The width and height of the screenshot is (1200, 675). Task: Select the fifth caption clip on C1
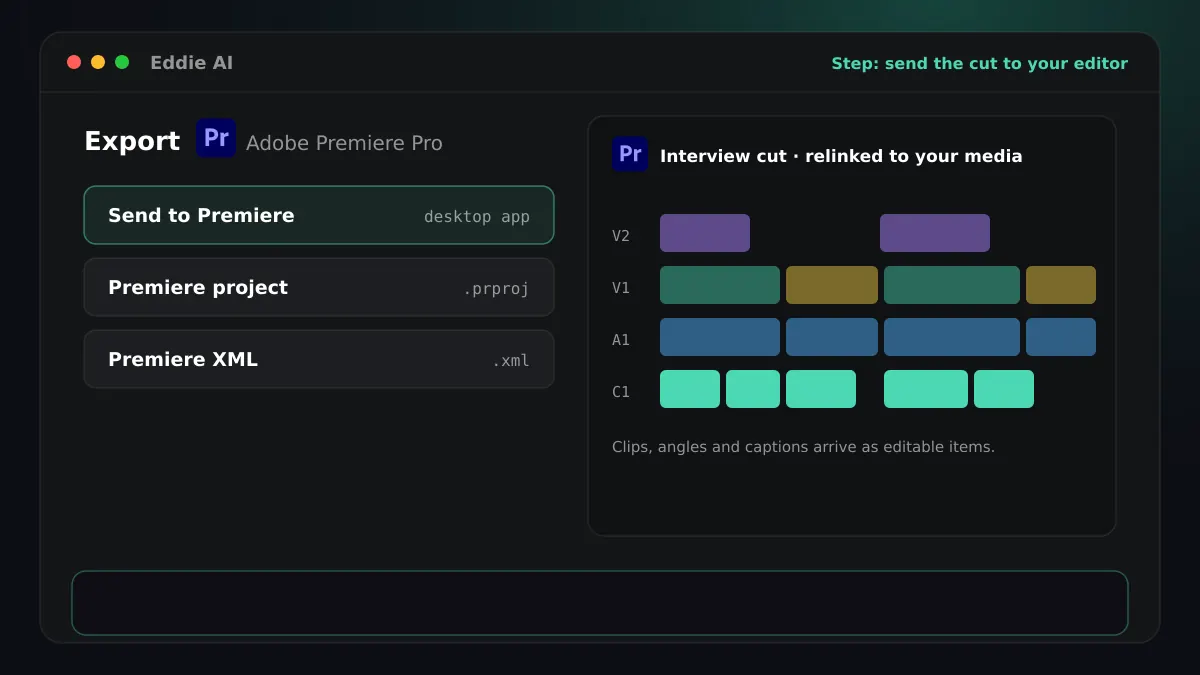(x=1004, y=389)
